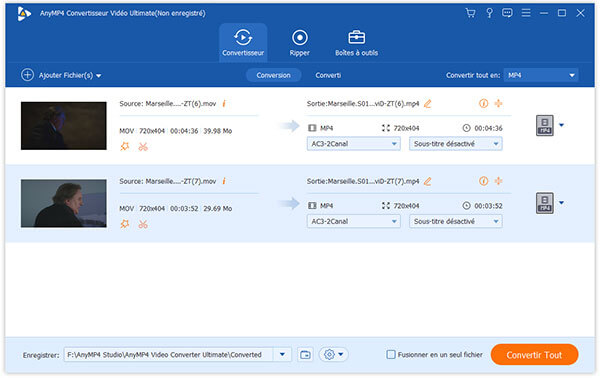600x378 pixels.
Task: Click Ajouter Fichier(s) button
Action: point(61,75)
